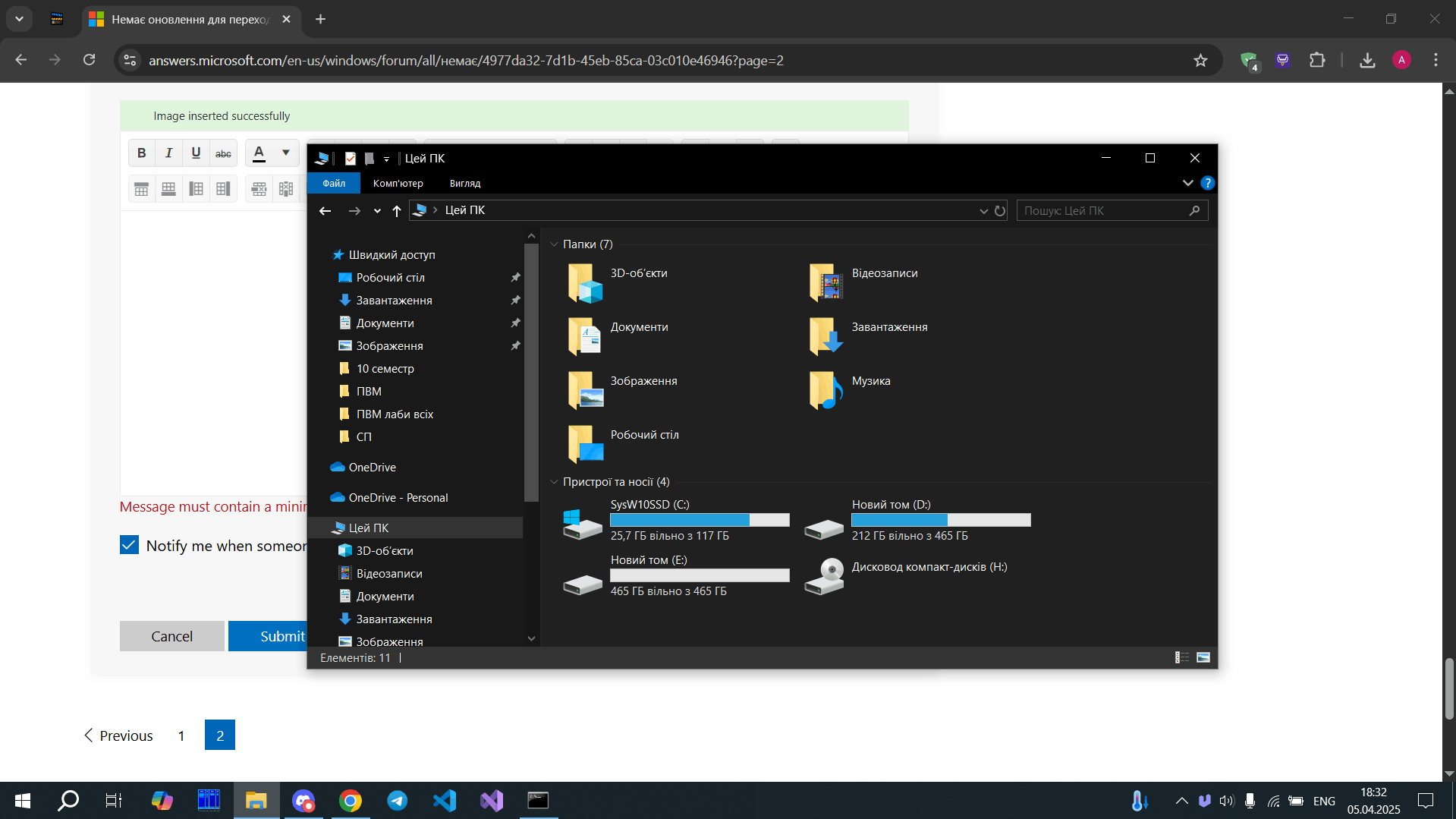This screenshot has width=1456, height=819.
Task: Collapse the Папки (7) group
Action: pyautogui.click(x=554, y=244)
